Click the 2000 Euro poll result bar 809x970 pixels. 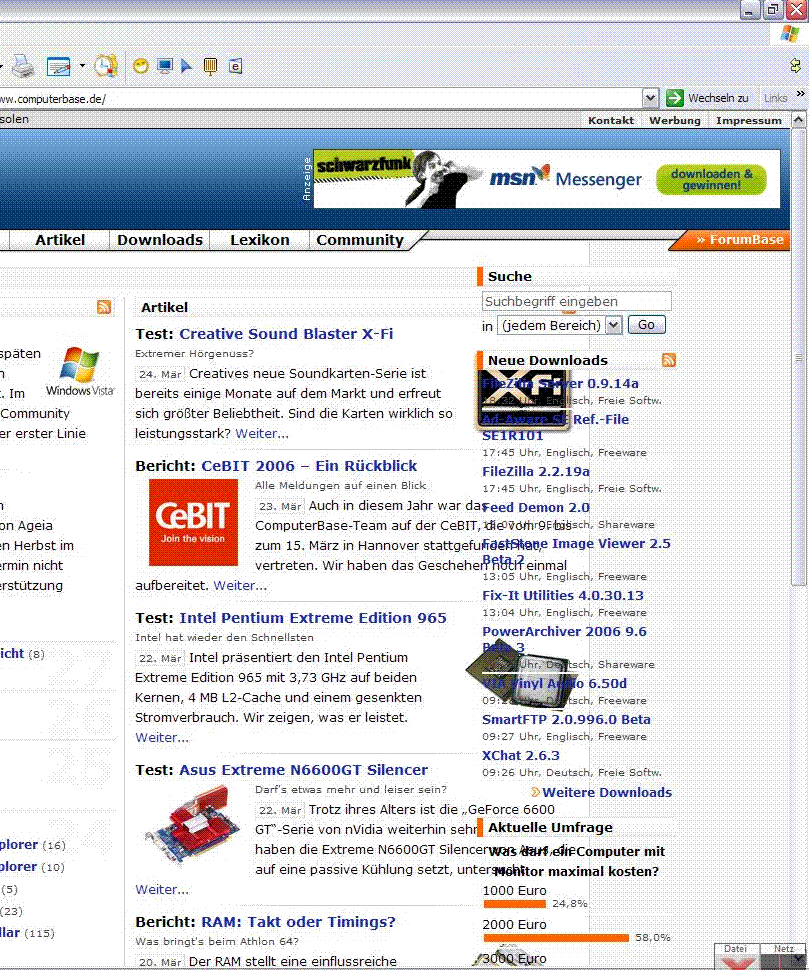(556, 938)
